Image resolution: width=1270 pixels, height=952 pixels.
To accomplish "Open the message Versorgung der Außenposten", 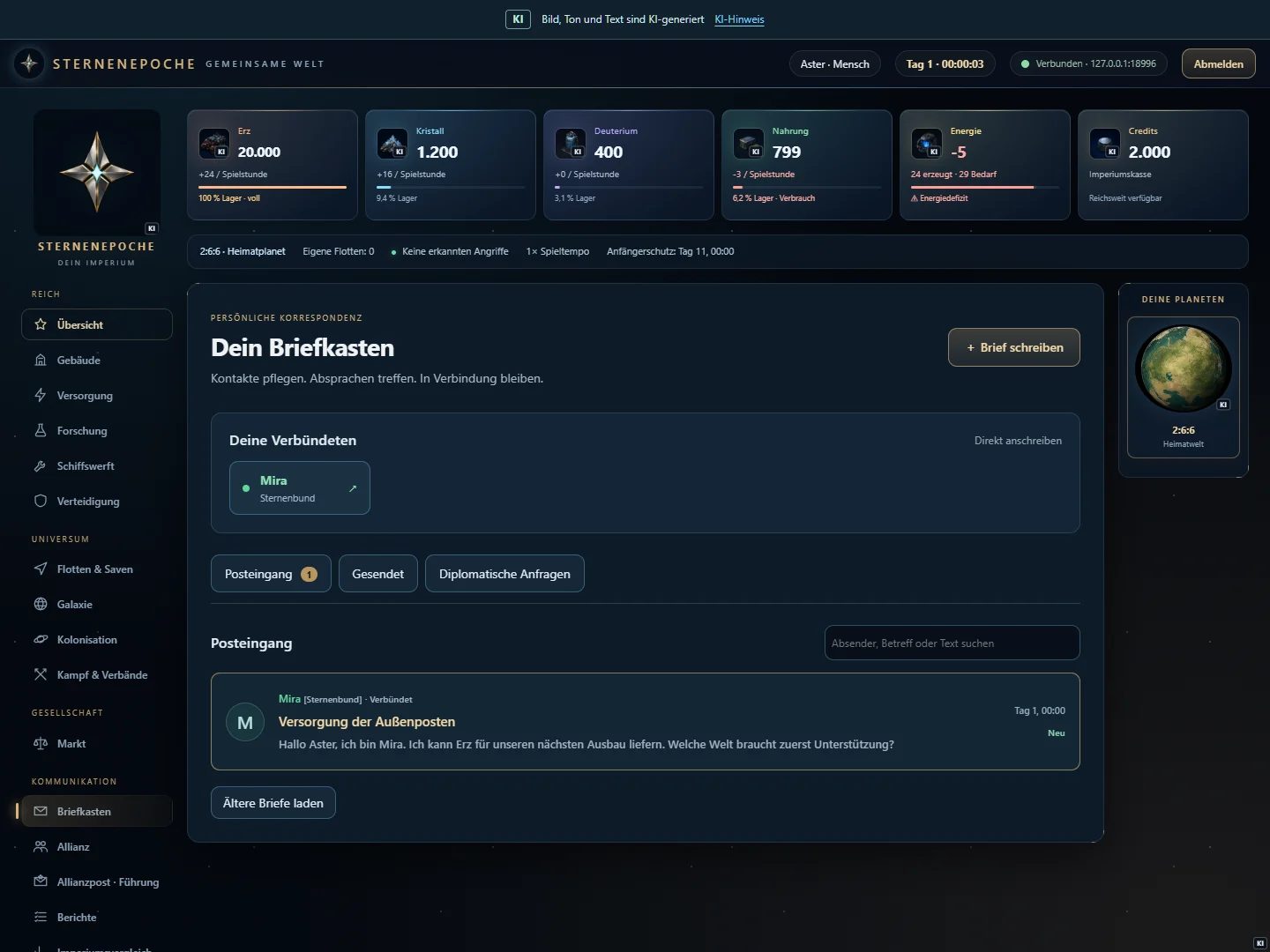I will (x=646, y=722).
